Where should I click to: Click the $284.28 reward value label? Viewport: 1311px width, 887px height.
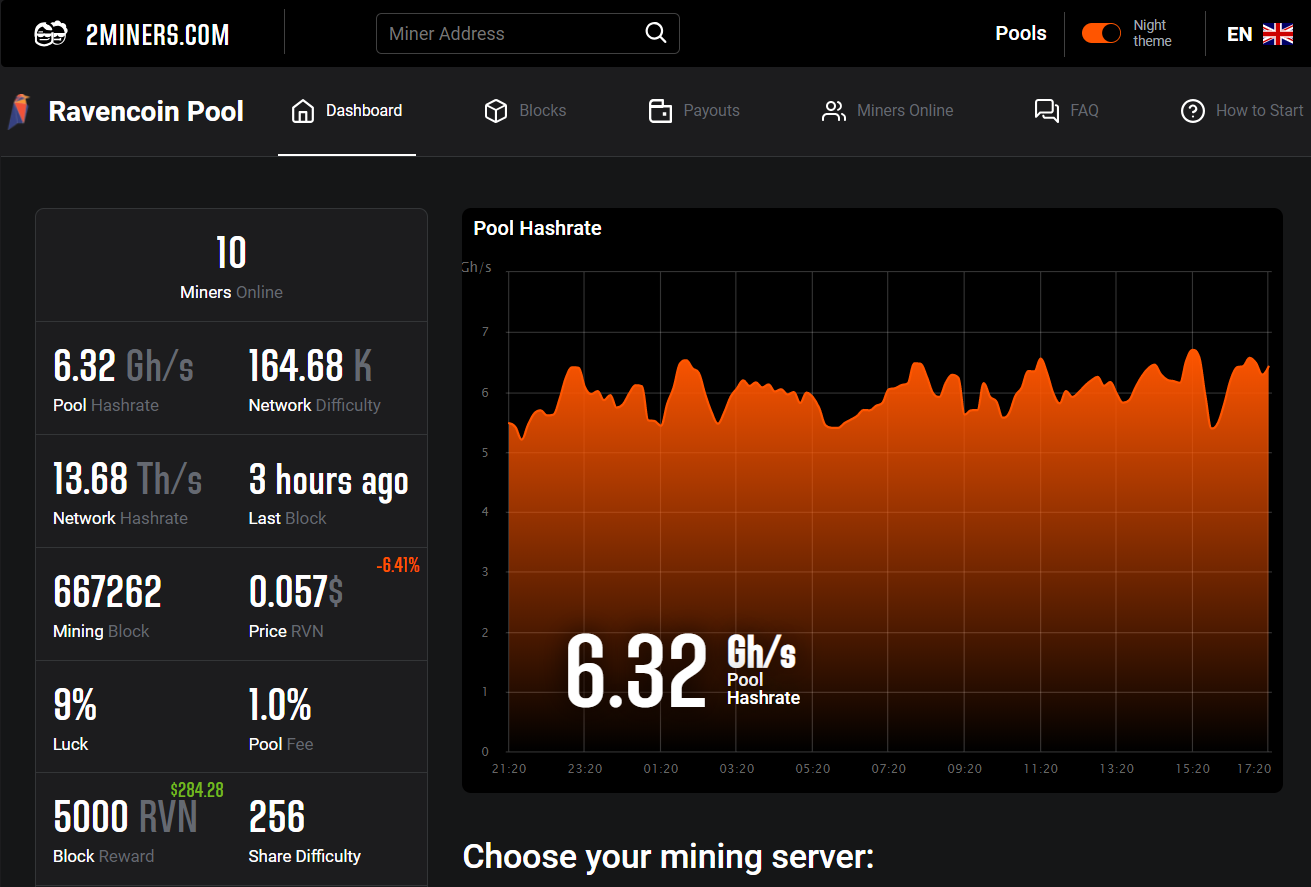click(x=197, y=790)
